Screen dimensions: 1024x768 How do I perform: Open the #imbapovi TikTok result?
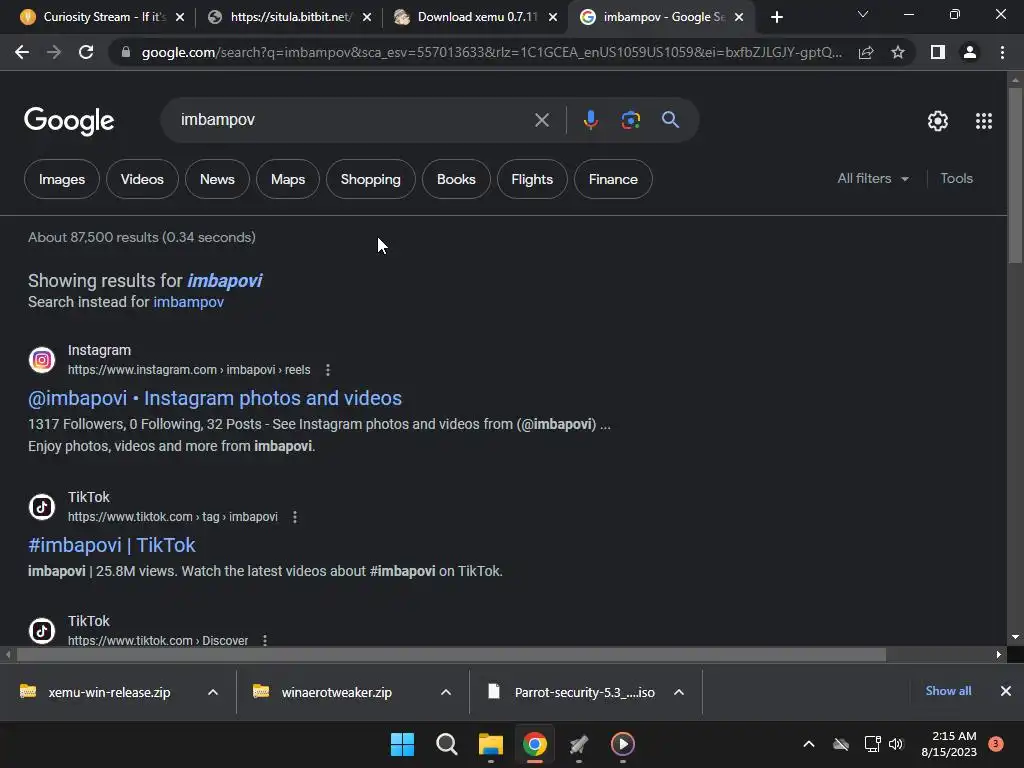[x=112, y=545]
